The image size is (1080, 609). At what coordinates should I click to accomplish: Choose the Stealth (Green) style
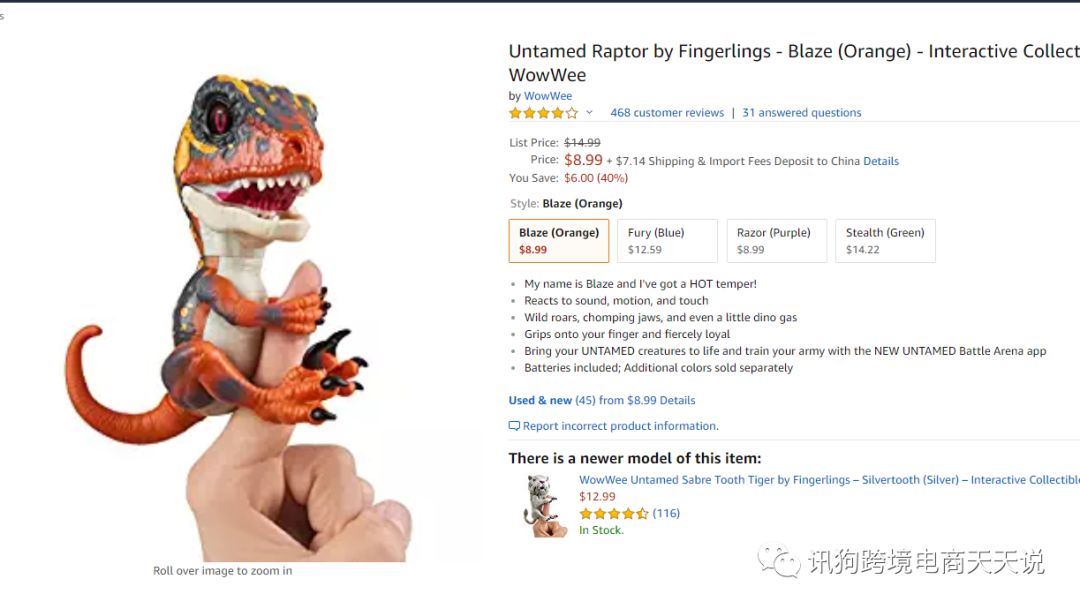point(885,241)
